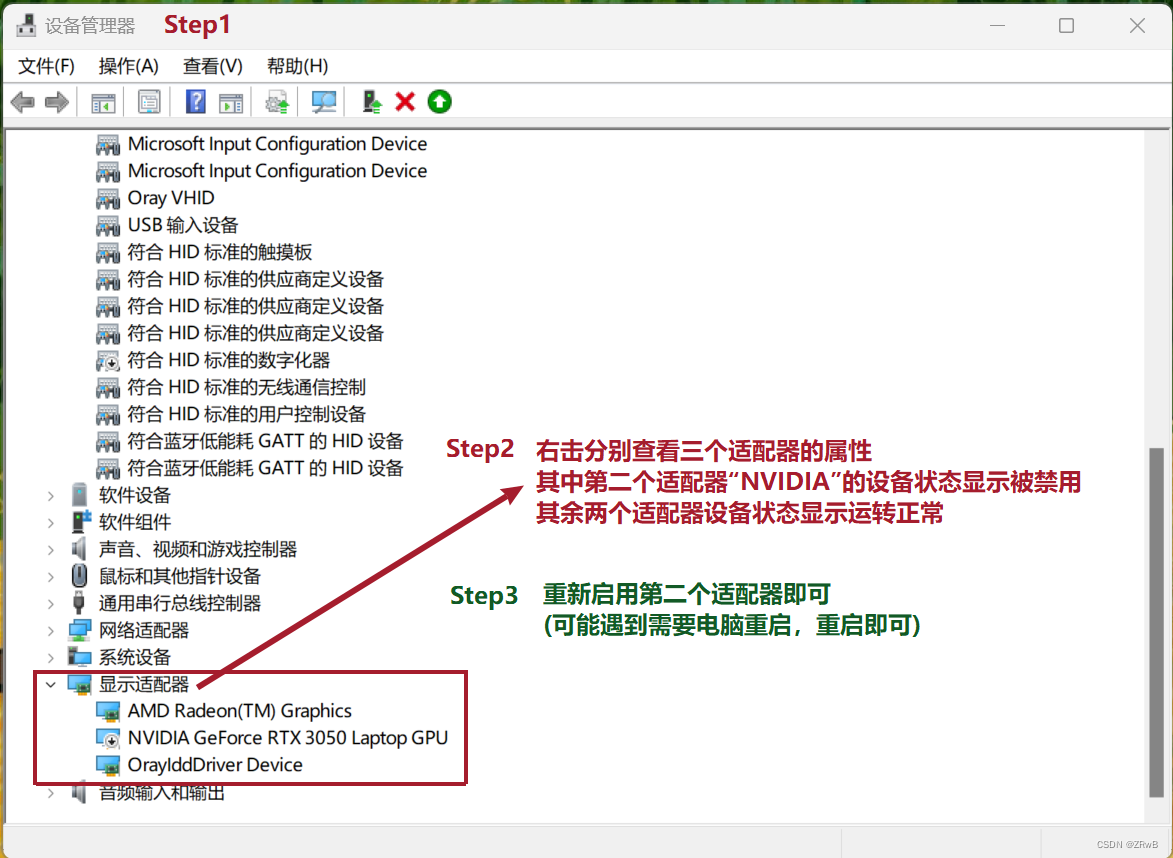Viewport: 1173px width, 858px height.
Task: Select OrayIddDriver Device label
Action: point(215,764)
